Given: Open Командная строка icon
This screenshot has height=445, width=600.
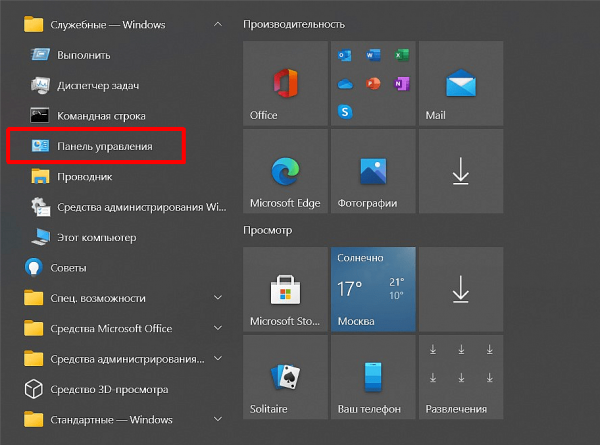Looking at the screenshot, I should 40,116.
